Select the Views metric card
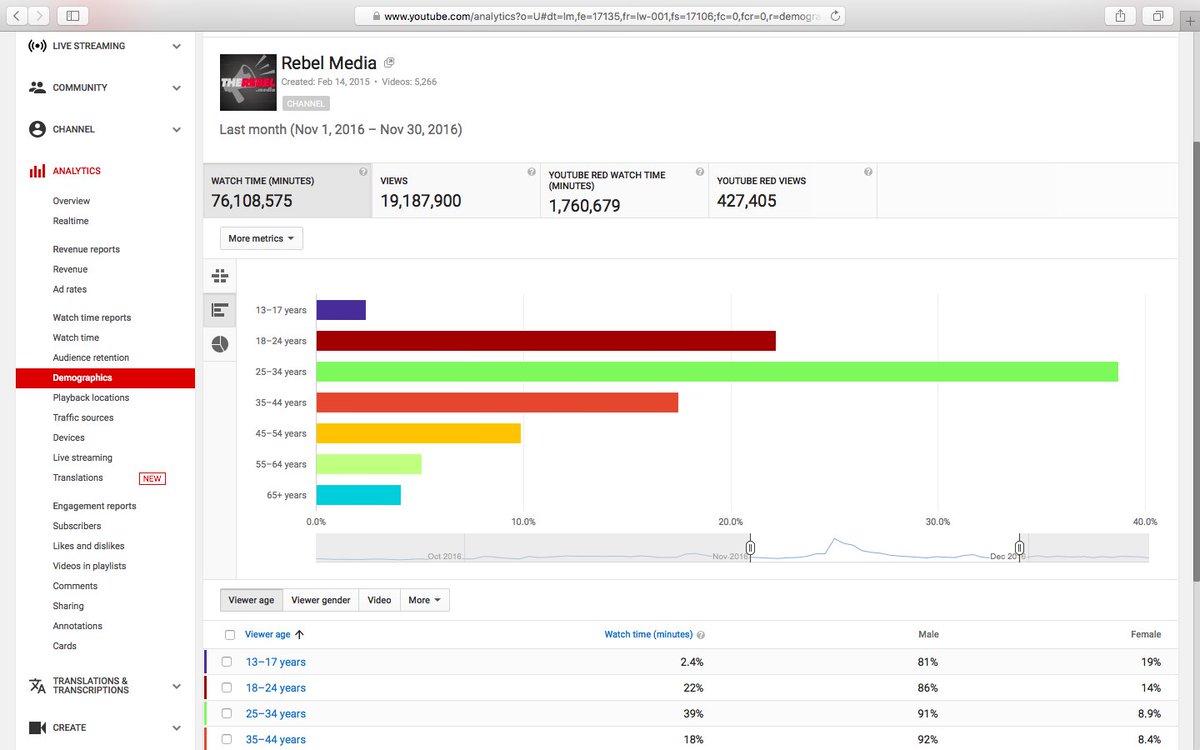The height and width of the screenshot is (750, 1200). (456, 191)
